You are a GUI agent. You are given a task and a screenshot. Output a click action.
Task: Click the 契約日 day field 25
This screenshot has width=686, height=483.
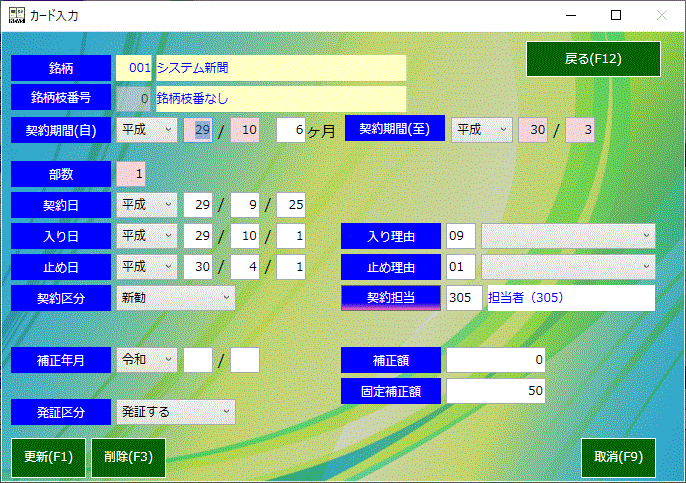[x=291, y=205]
